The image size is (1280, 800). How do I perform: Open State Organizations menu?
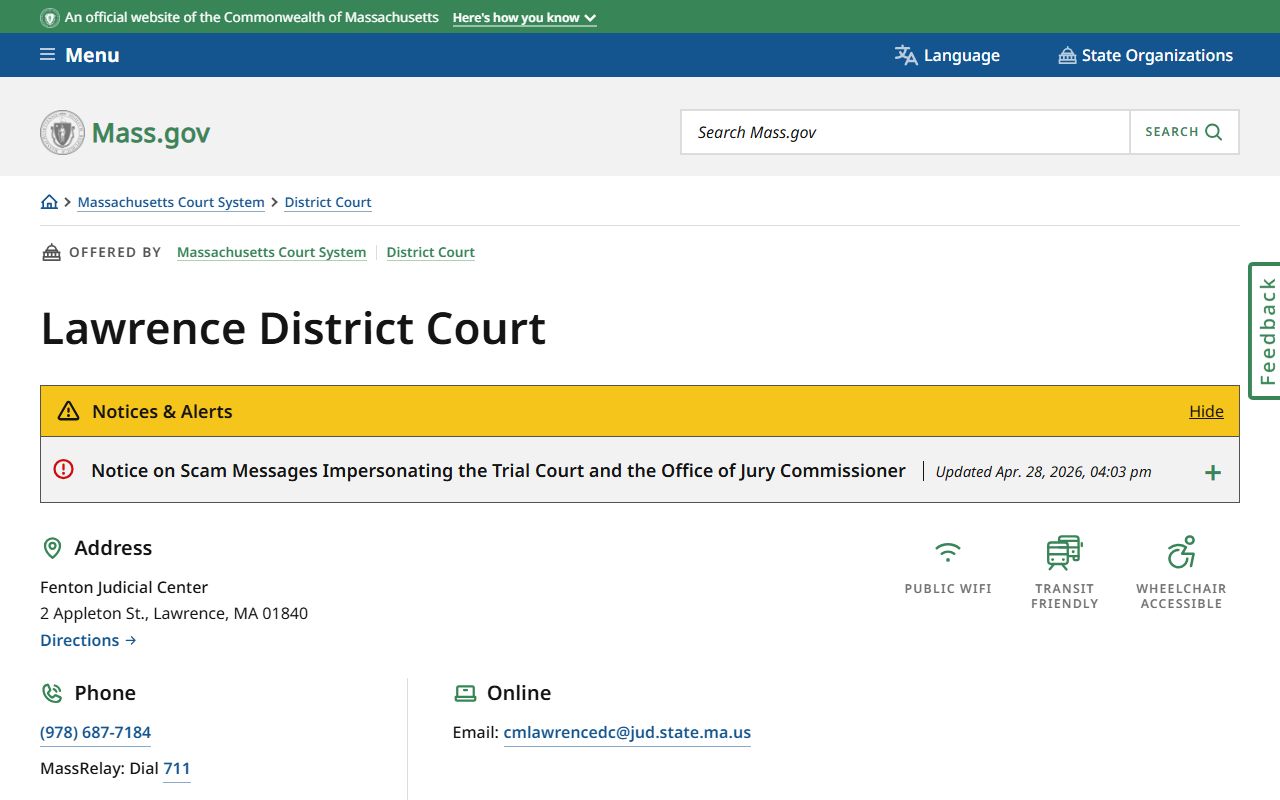(1145, 55)
